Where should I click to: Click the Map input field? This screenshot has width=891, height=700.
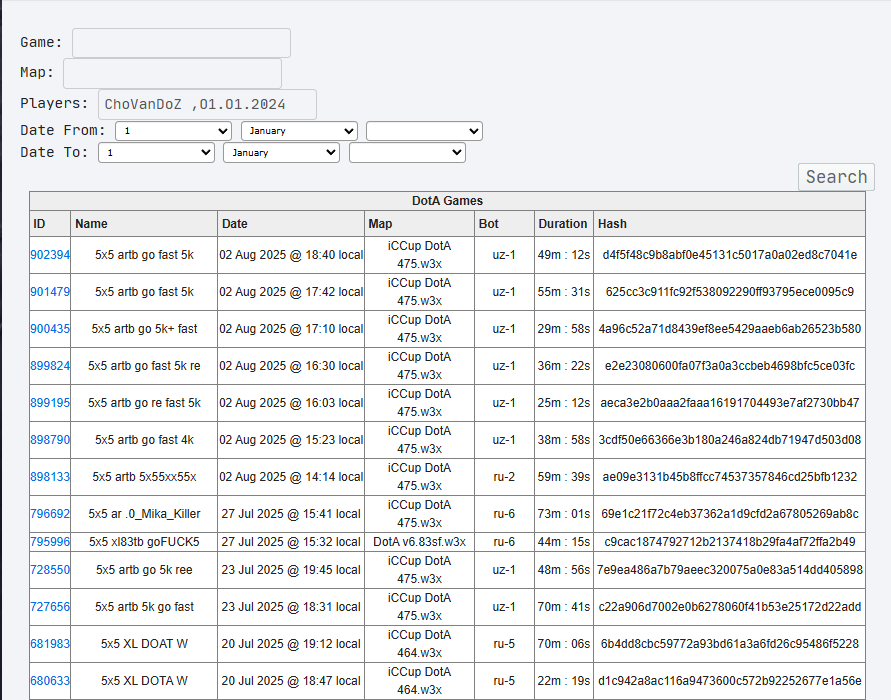(x=172, y=73)
